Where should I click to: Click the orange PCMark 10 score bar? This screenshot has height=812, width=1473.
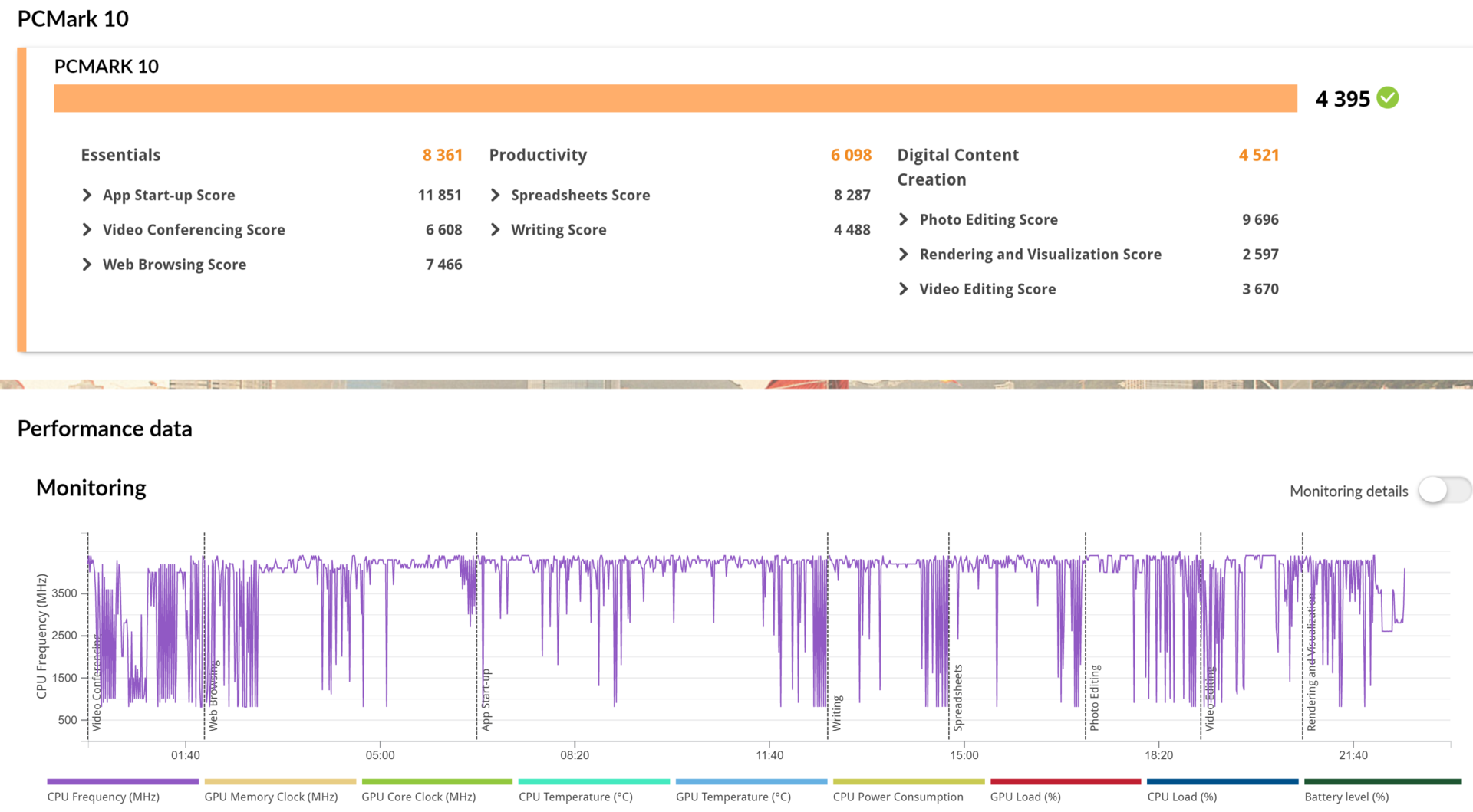675,98
